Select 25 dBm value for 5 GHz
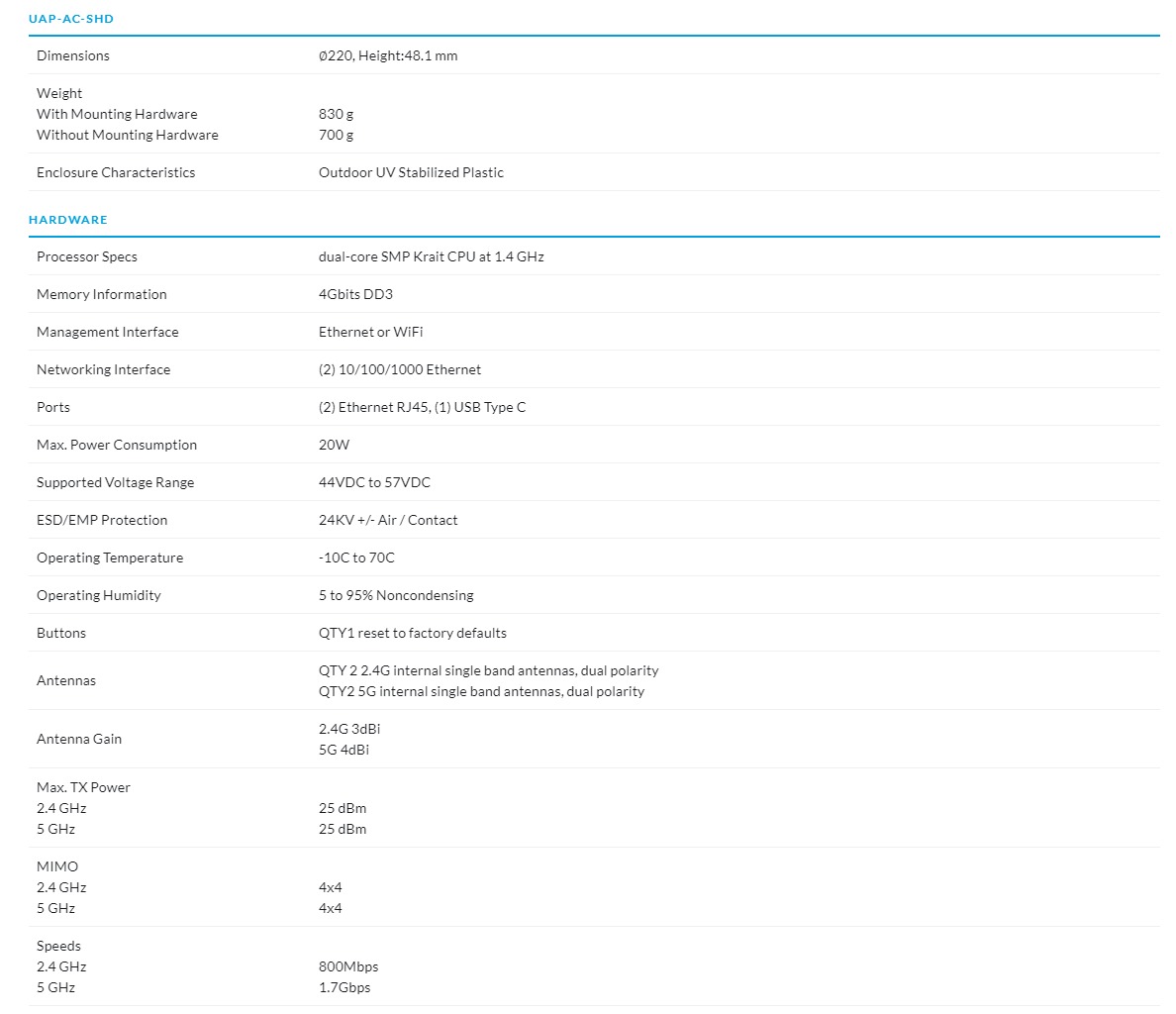This screenshot has height=1014, width=1176. point(343,830)
